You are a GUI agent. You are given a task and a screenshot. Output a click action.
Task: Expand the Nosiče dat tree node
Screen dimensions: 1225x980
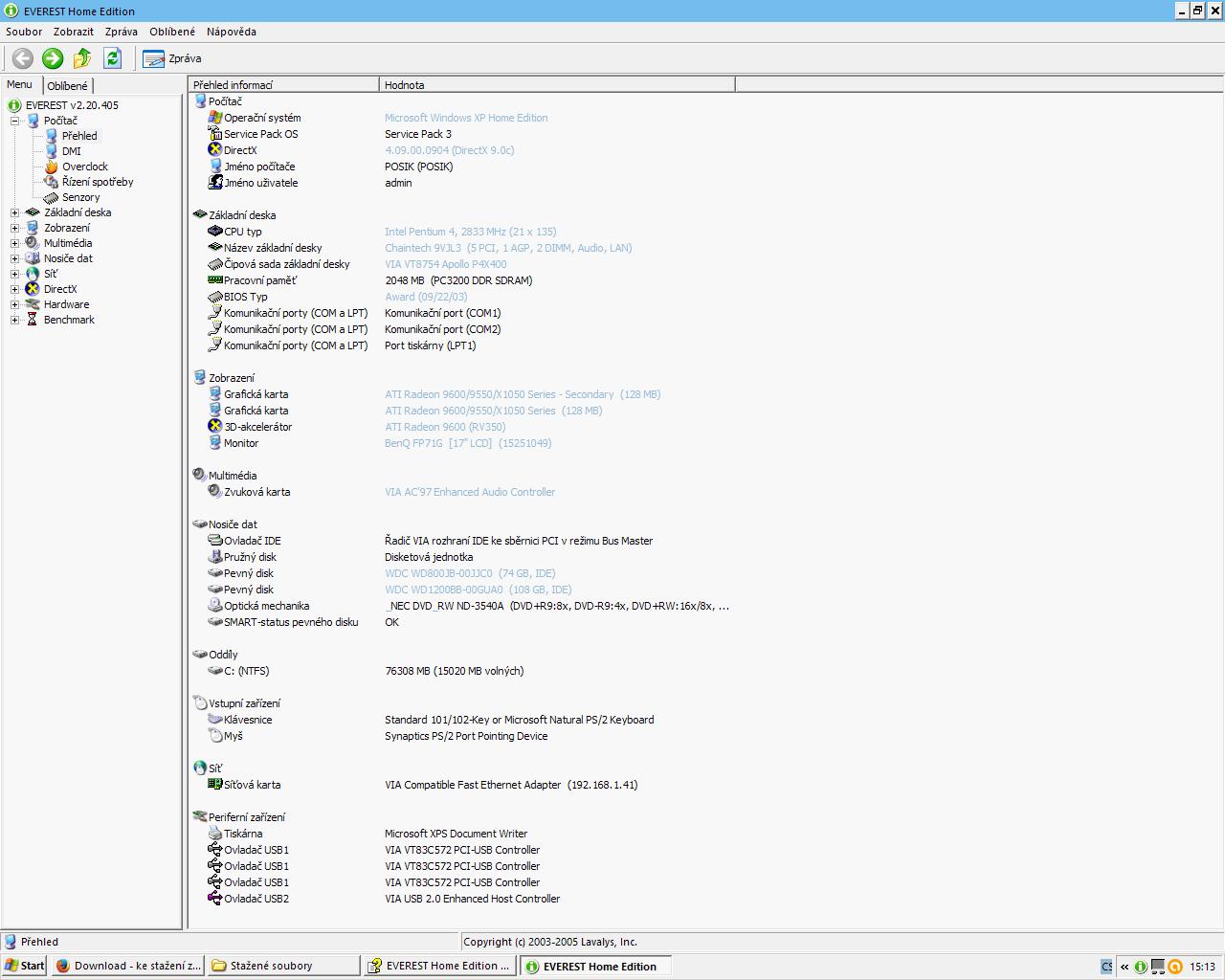[14, 258]
